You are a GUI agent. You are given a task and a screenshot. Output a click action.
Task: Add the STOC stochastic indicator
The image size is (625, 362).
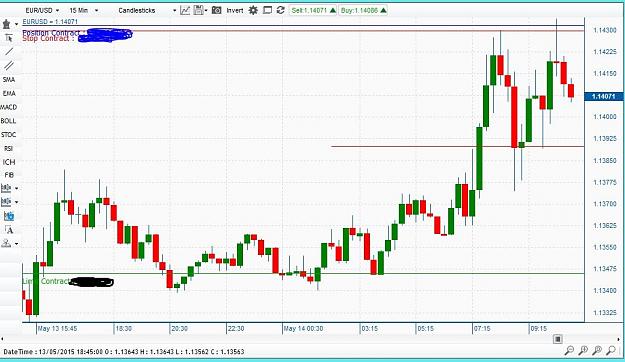[8, 135]
